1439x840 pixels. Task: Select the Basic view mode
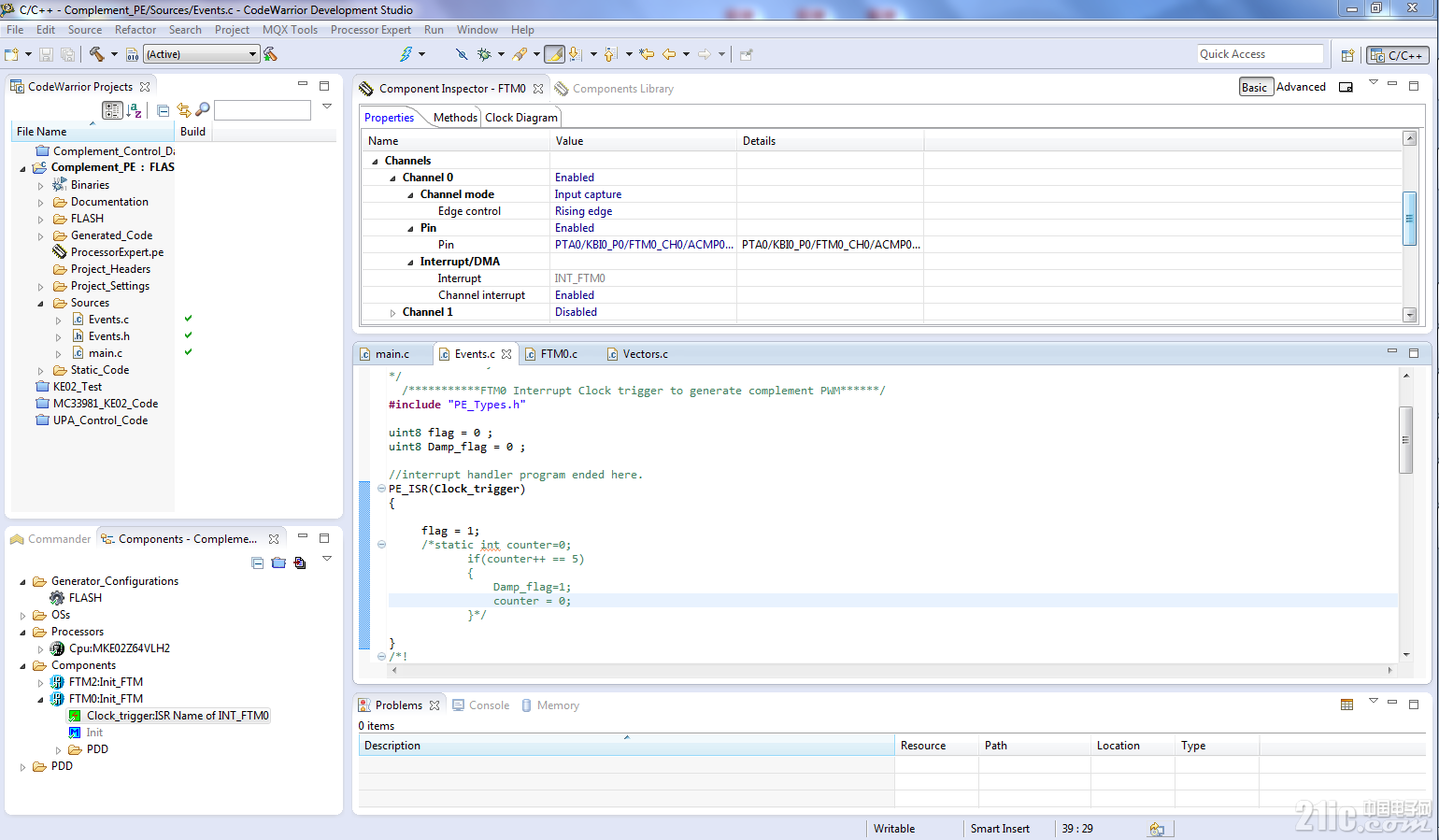(x=1255, y=87)
